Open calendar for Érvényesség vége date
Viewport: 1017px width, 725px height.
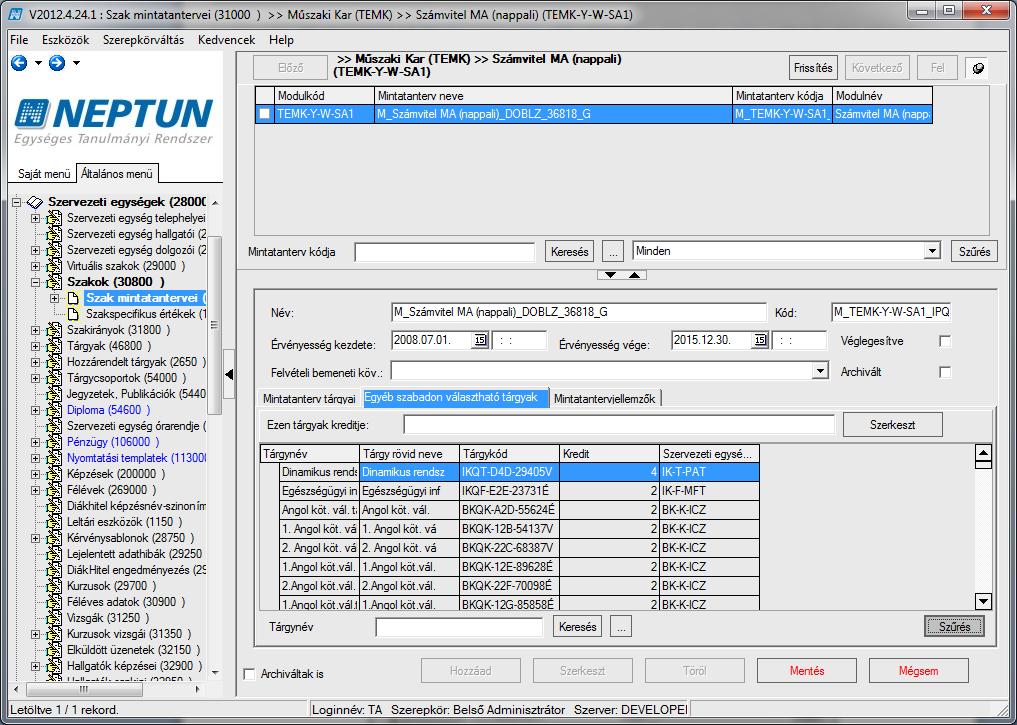[x=760, y=340]
